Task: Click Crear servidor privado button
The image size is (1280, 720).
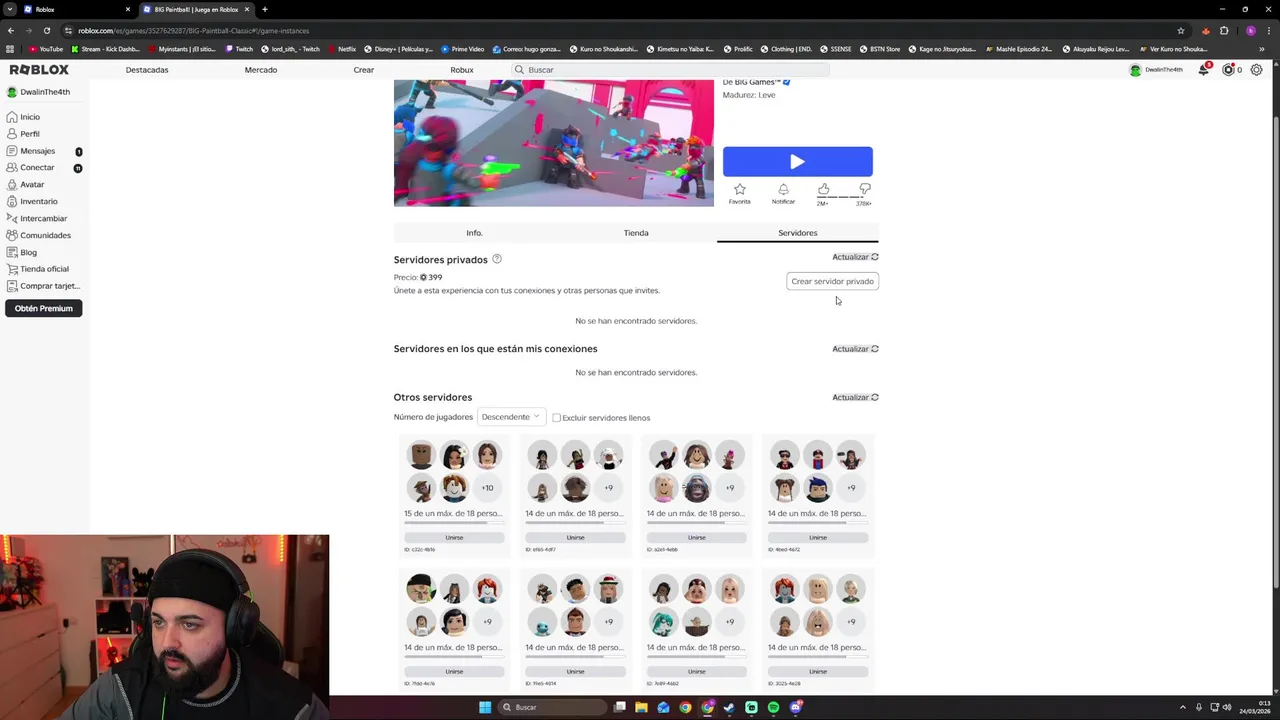Action: tap(833, 281)
